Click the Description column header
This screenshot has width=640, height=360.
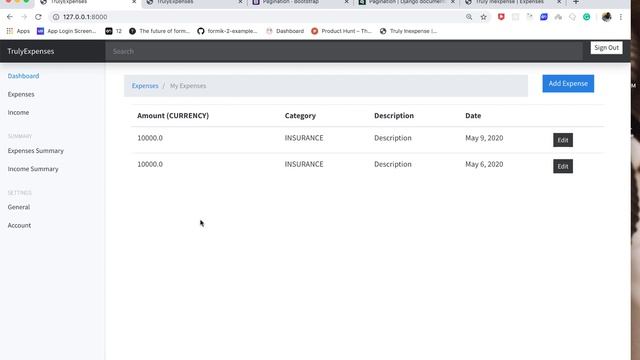click(x=394, y=116)
